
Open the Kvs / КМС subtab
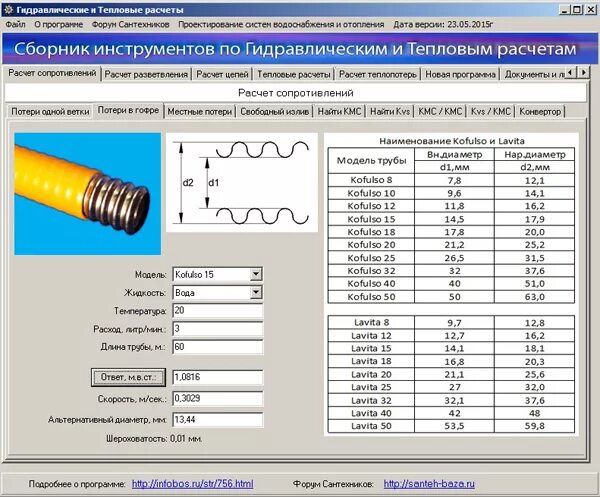(x=491, y=112)
